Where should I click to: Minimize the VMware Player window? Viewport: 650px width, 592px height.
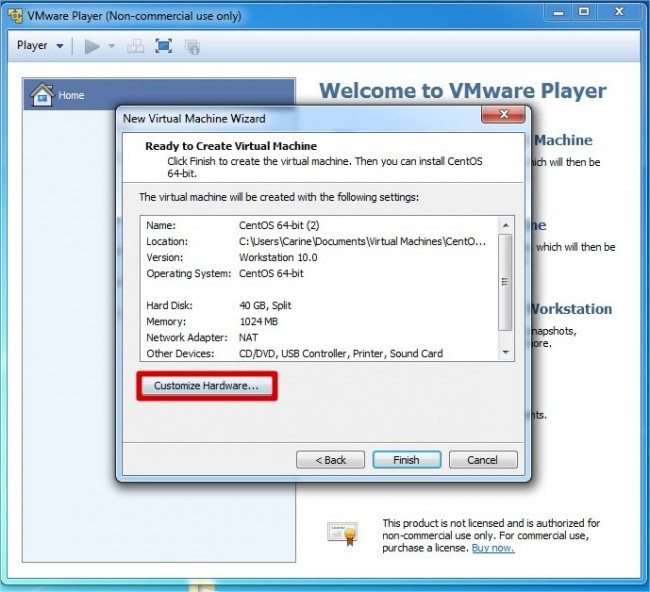point(558,12)
